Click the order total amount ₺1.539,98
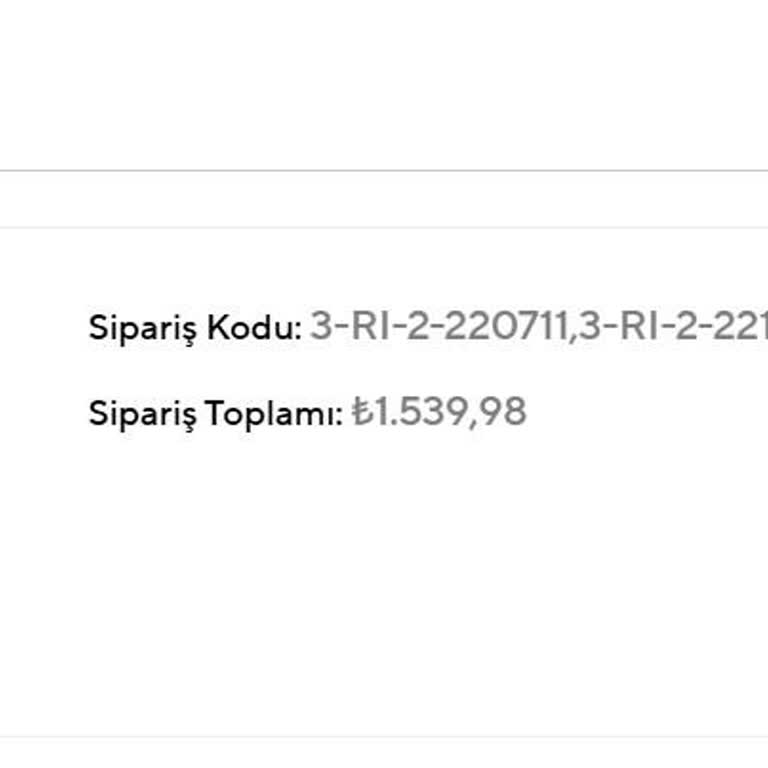The height and width of the screenshot is (768, 768). [439, 413]
